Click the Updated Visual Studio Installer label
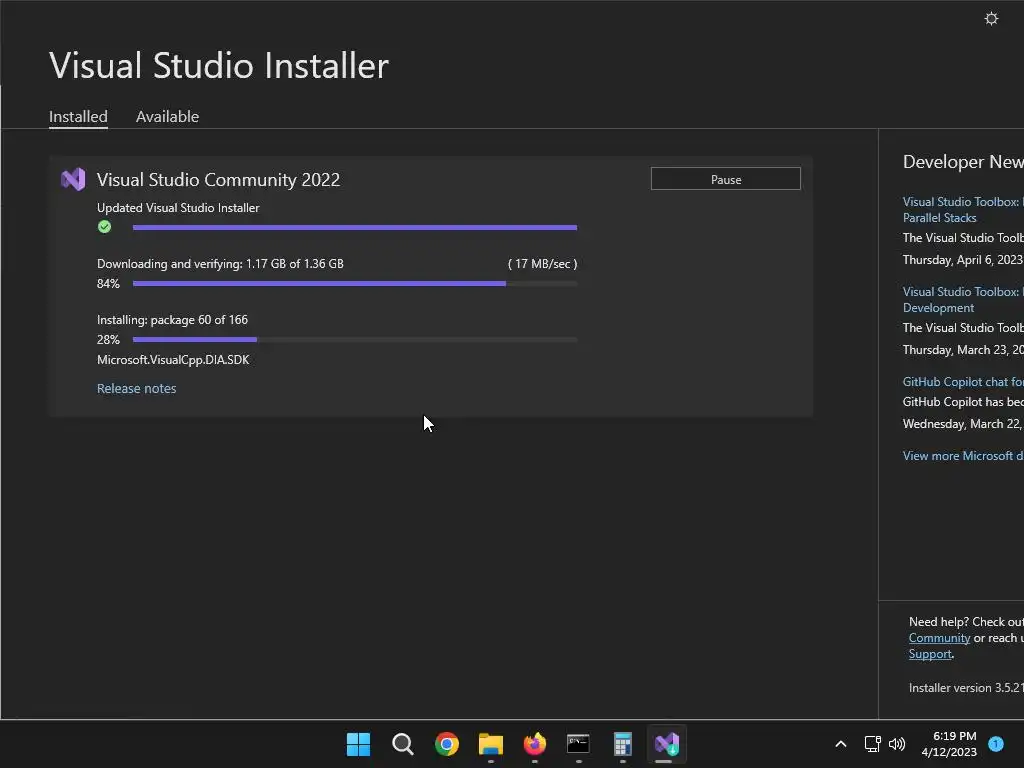The height and width of the screenshot is (768, 1024). [178, 208]
